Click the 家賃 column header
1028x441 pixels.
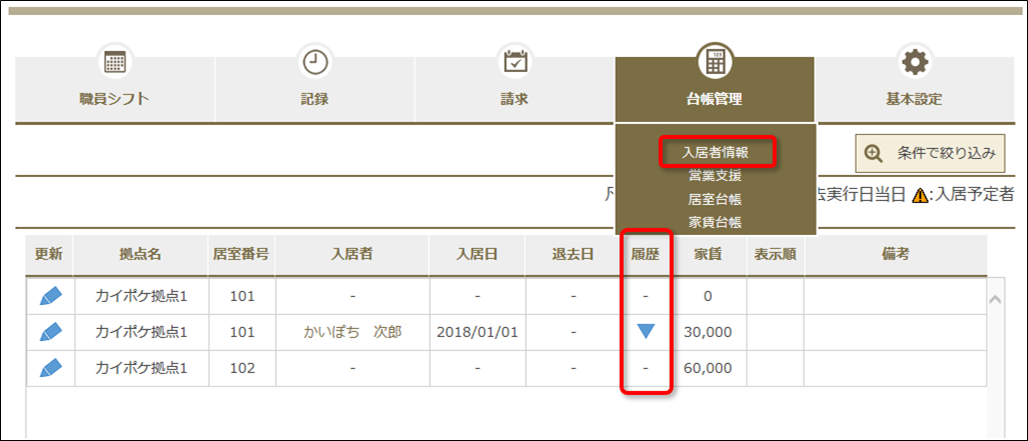coord(708,255)
